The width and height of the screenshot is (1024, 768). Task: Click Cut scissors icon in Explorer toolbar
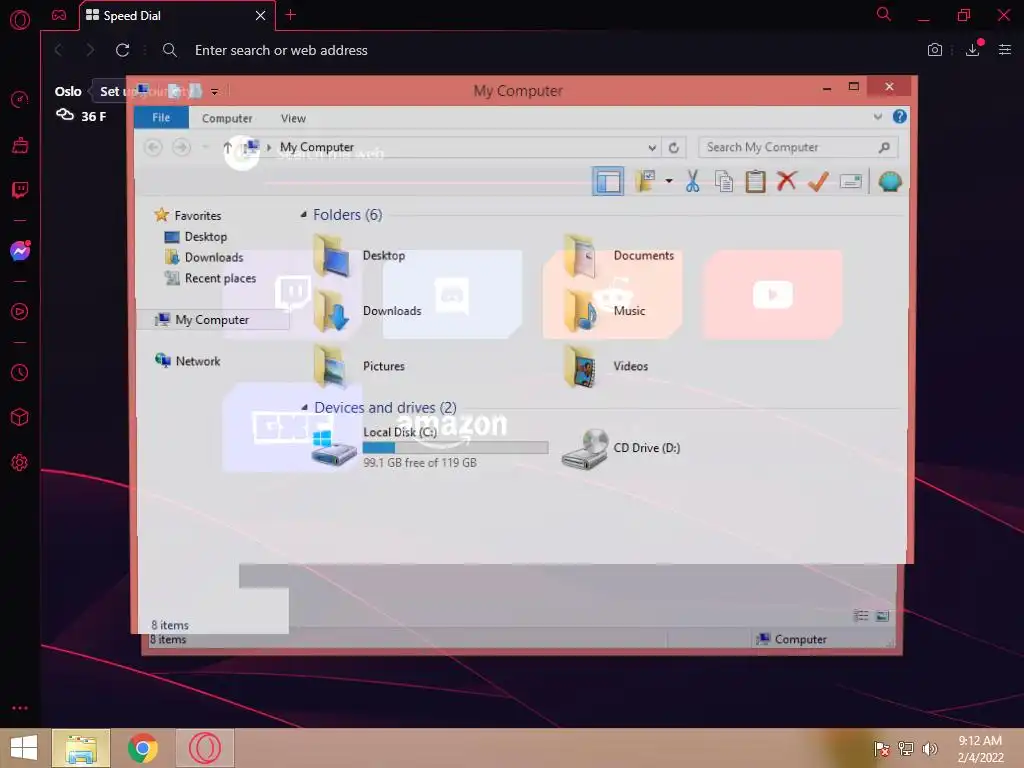pyautogui.click(x=693, y=181)
